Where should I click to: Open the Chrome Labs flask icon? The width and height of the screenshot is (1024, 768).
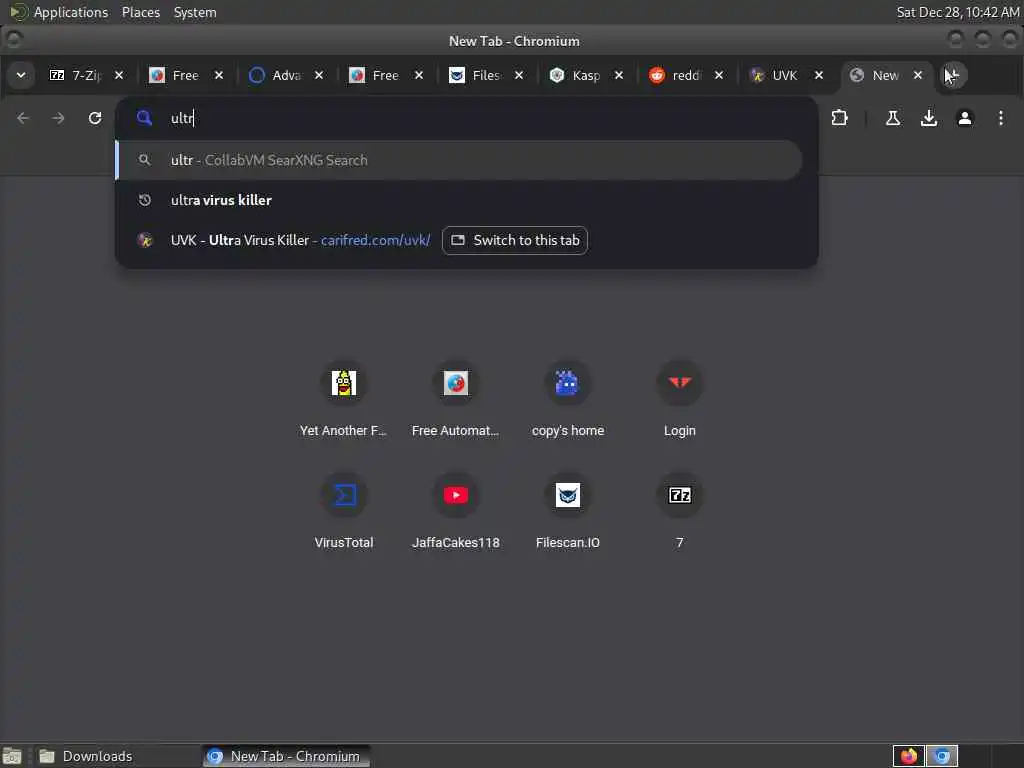893,118
